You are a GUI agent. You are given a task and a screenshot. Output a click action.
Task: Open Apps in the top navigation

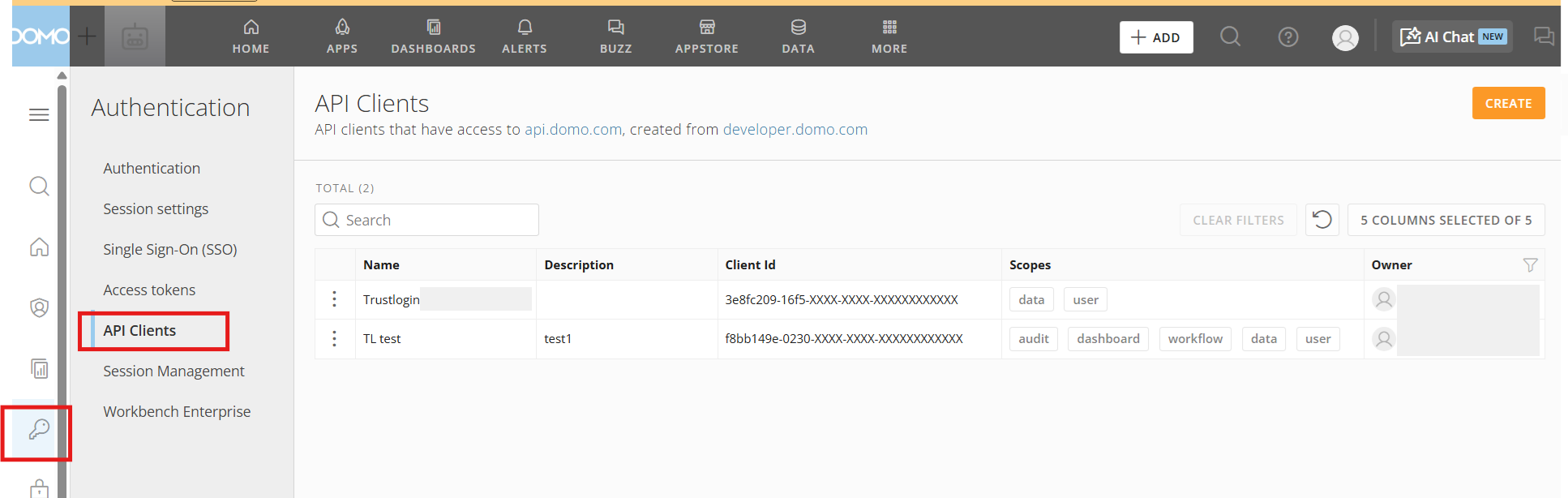pyautogui.click(x=342, y=37)
